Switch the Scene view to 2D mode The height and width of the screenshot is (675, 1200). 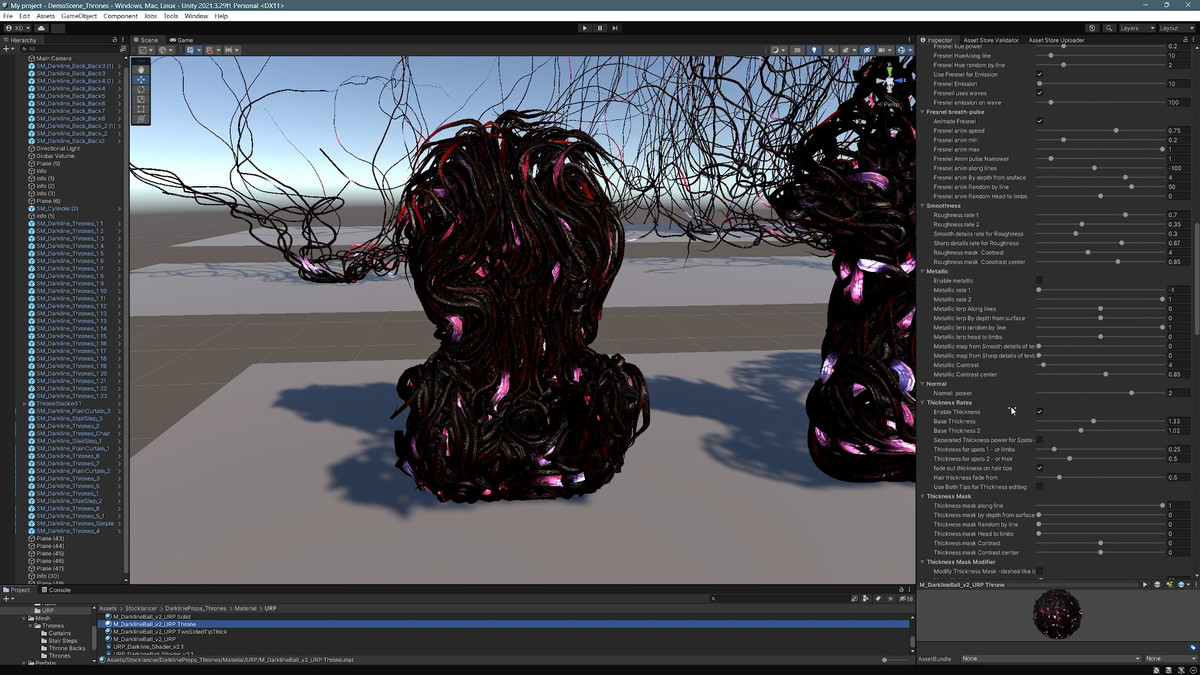tap(797, 50)
